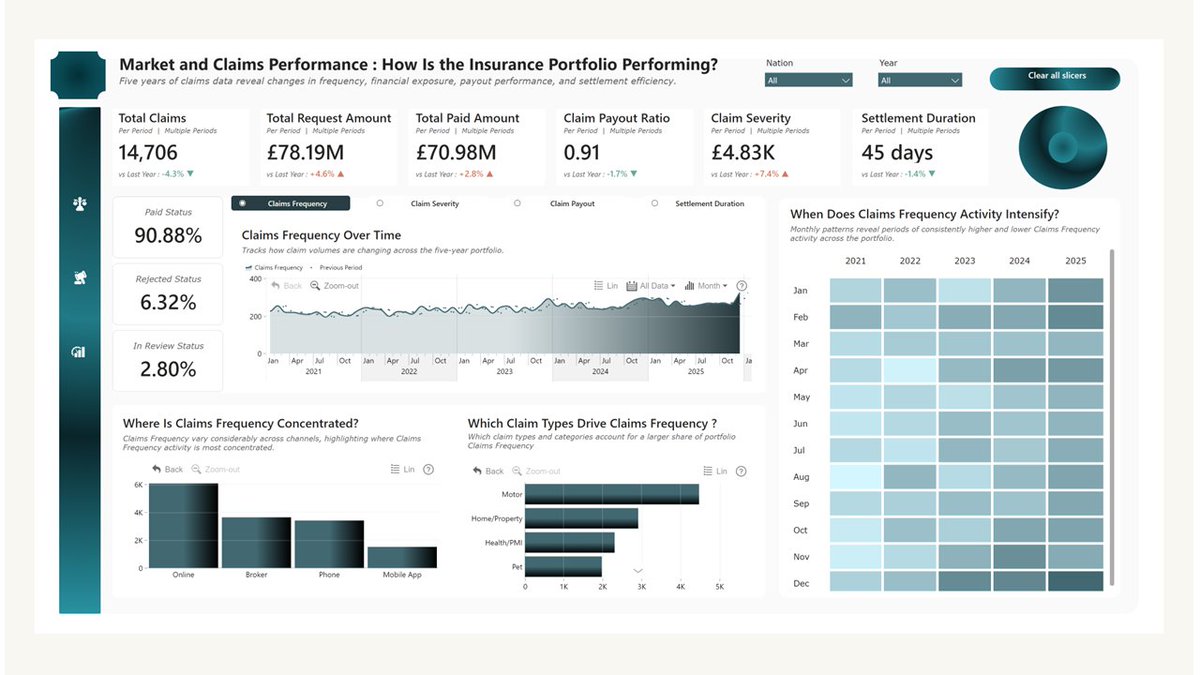Select the Online bar in channel chart

[183, 526]
